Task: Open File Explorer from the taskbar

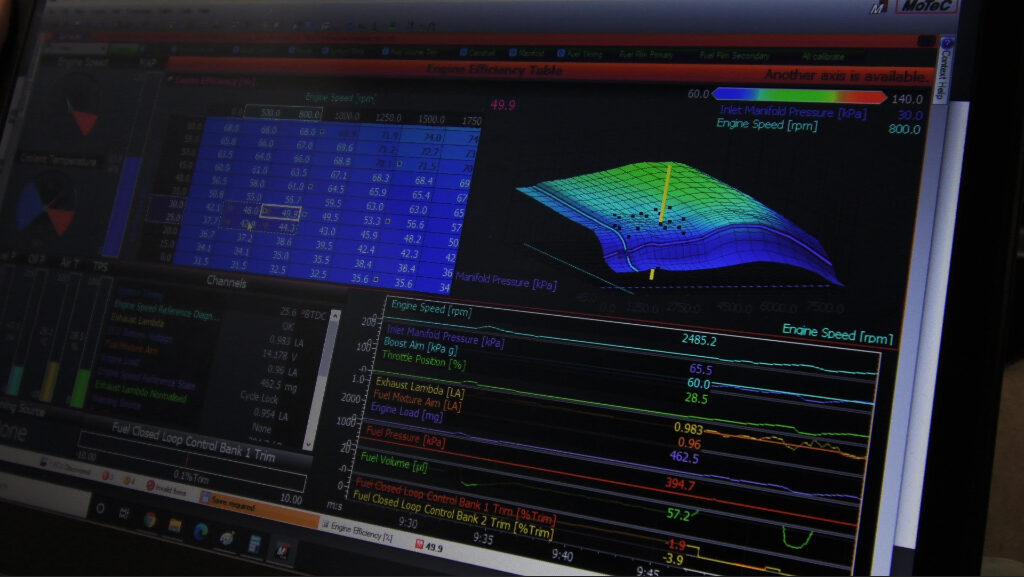Action: pos(174,526)
